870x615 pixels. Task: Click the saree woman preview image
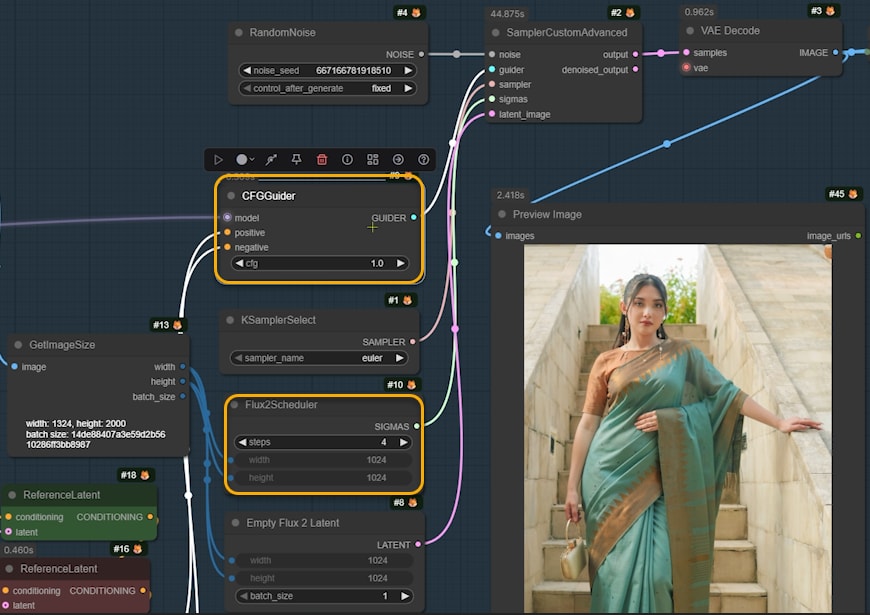coord(678,428)
